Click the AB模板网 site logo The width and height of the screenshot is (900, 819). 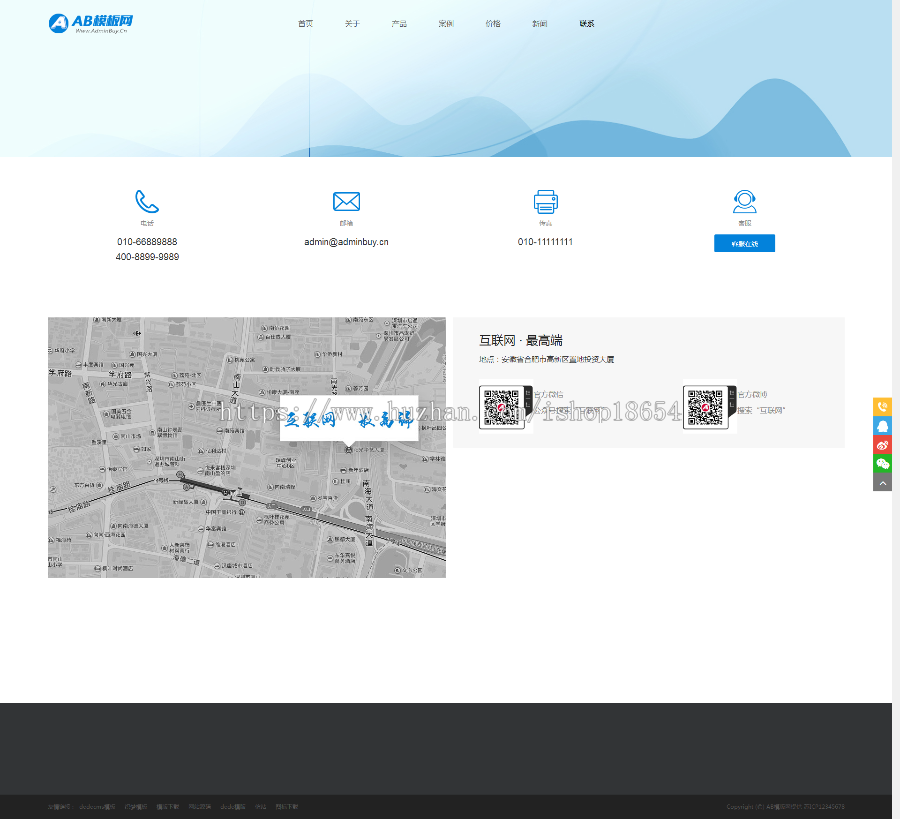coord(91,24)
